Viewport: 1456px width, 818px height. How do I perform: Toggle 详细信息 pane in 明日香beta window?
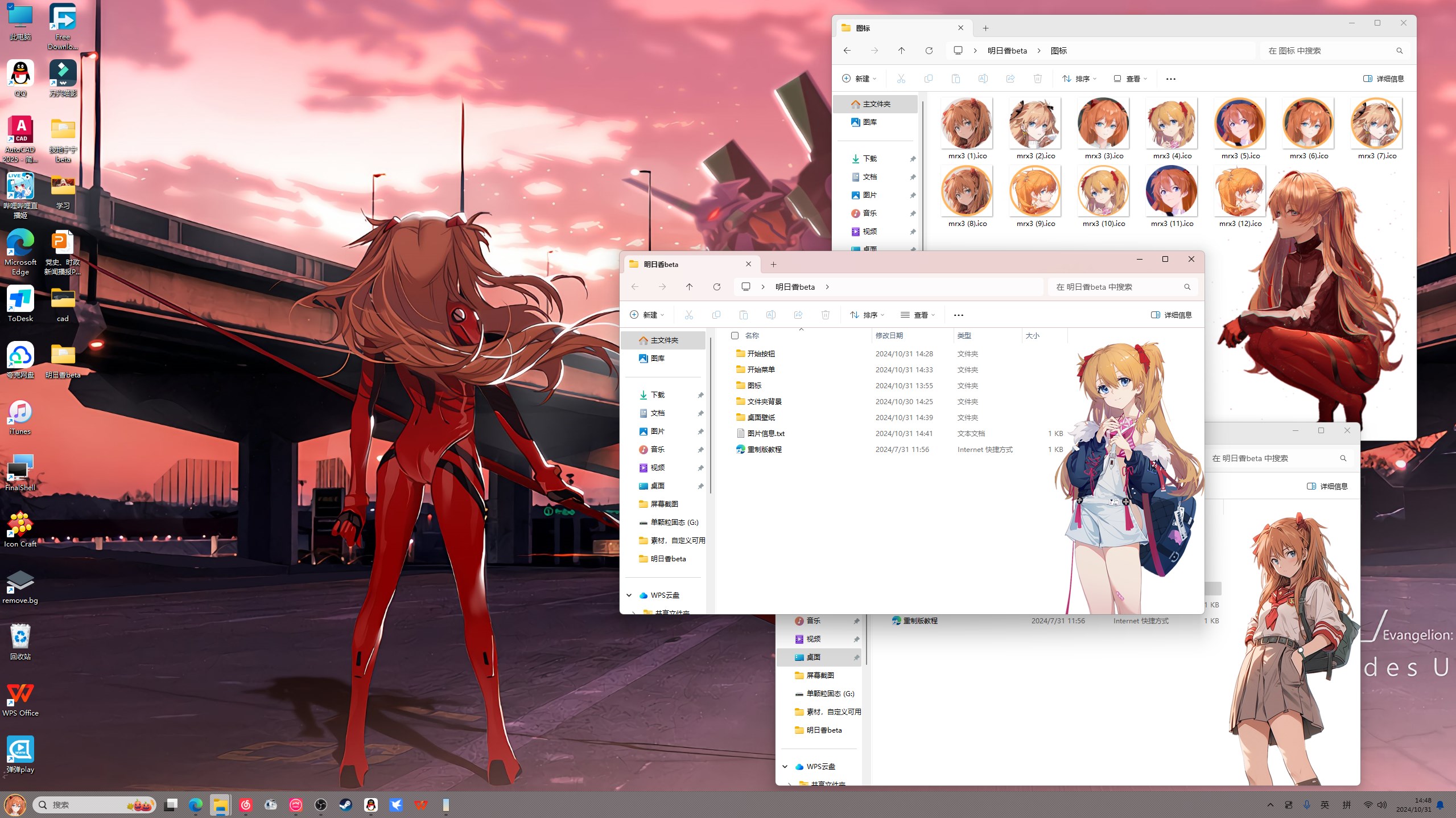coord(1171,315)
